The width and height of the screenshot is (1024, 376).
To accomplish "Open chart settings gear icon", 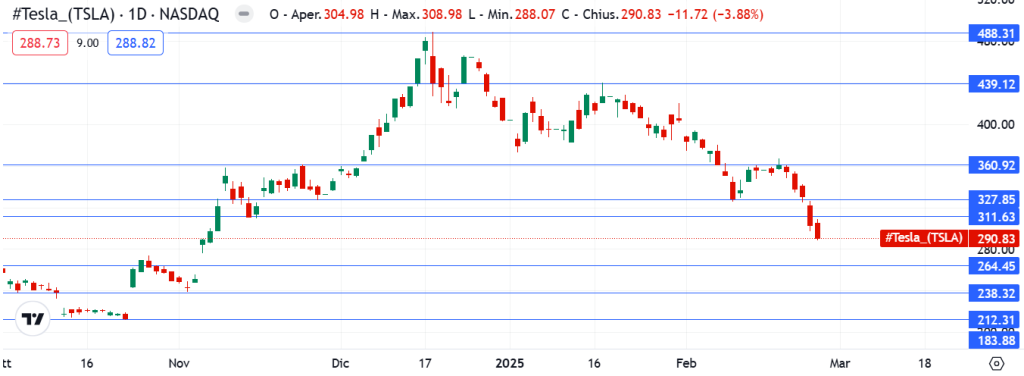I will (996, 364).
